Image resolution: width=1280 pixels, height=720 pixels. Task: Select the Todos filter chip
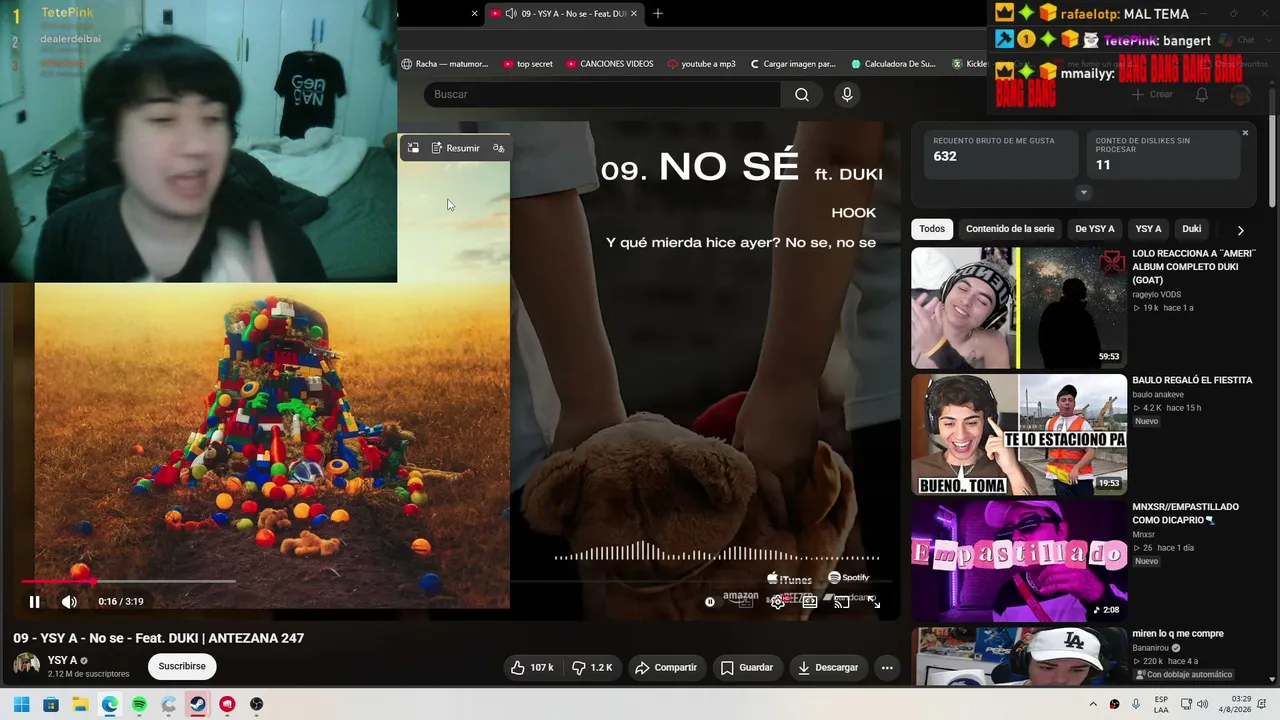point(932,229)
